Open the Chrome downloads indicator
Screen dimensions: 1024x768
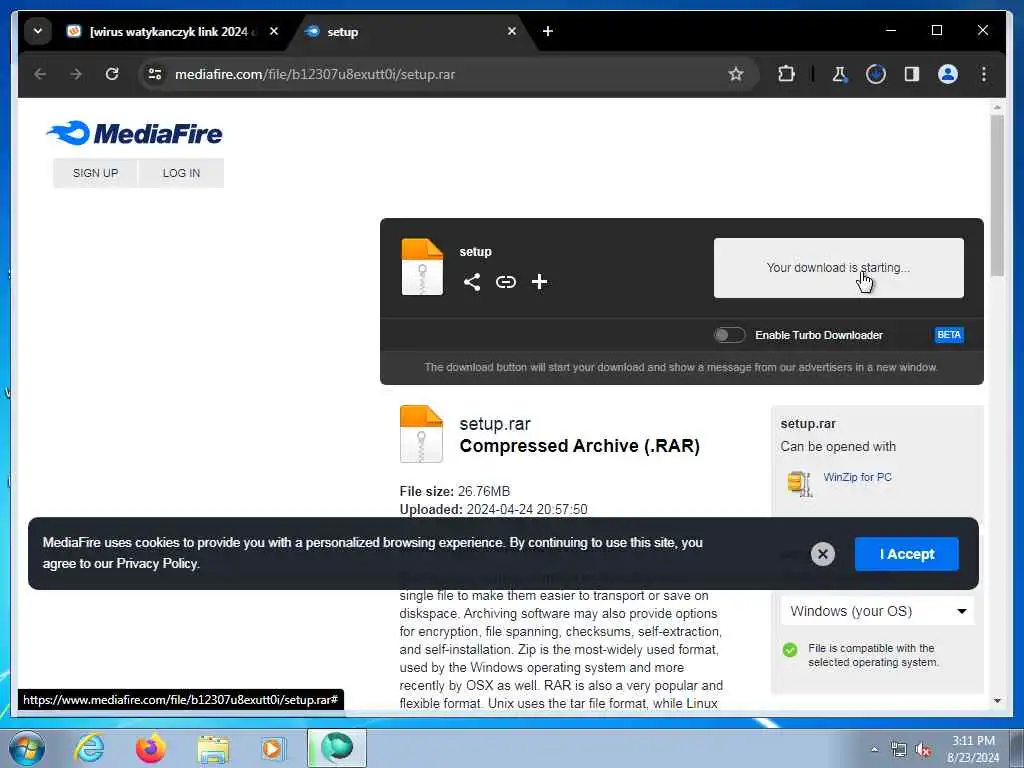click(876, 74)
